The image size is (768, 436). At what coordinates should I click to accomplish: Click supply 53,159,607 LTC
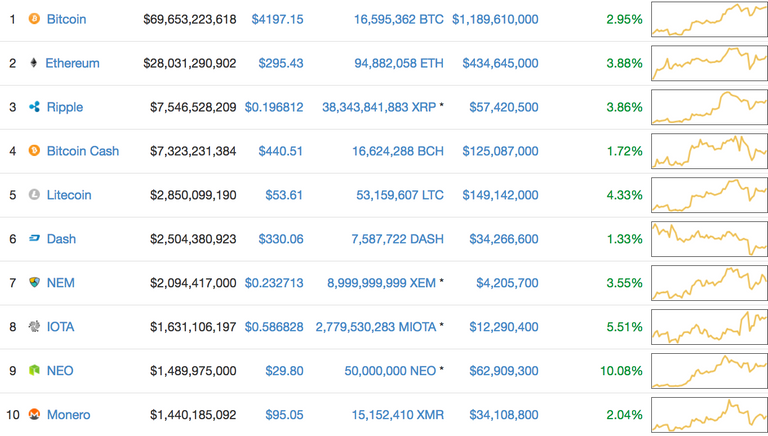(x=400, y=195)
